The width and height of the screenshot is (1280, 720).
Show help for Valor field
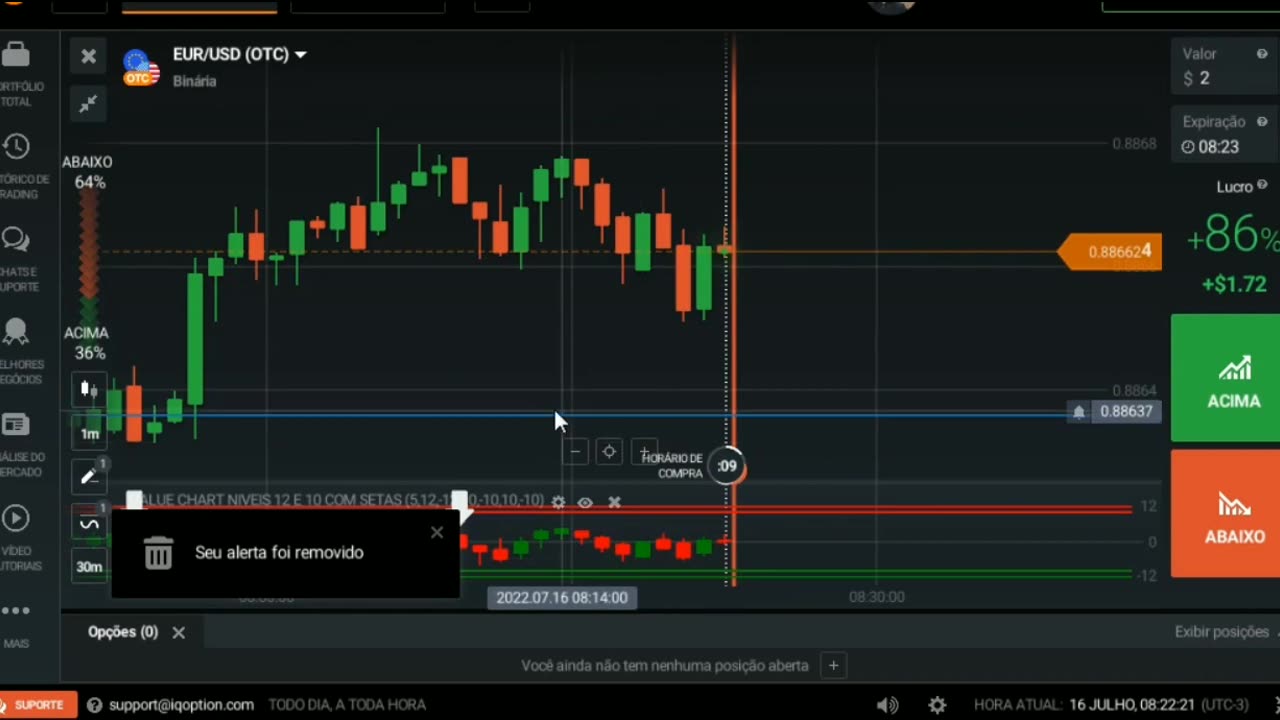tap(1262, 54)
